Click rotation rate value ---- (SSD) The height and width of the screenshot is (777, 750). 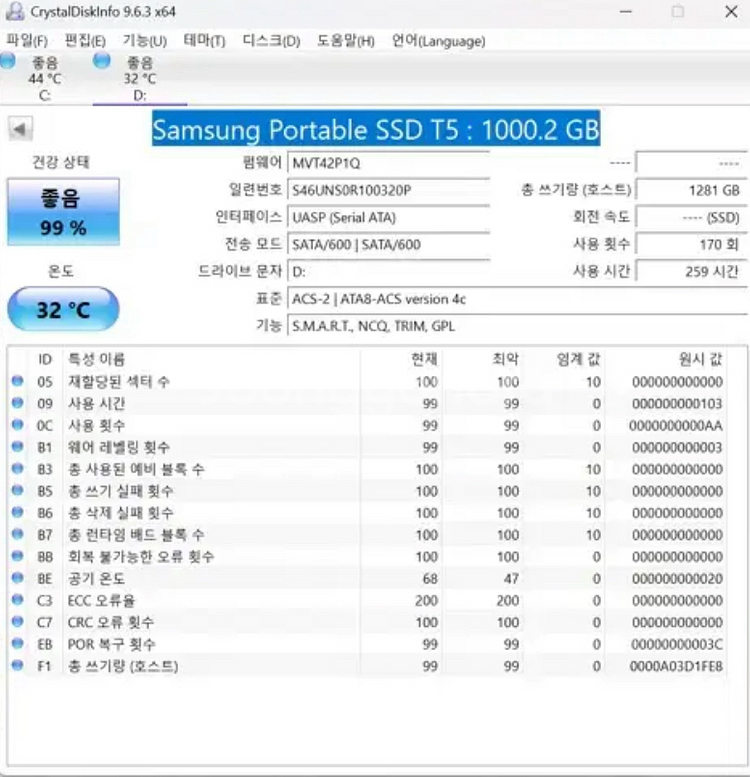[692, 218]
